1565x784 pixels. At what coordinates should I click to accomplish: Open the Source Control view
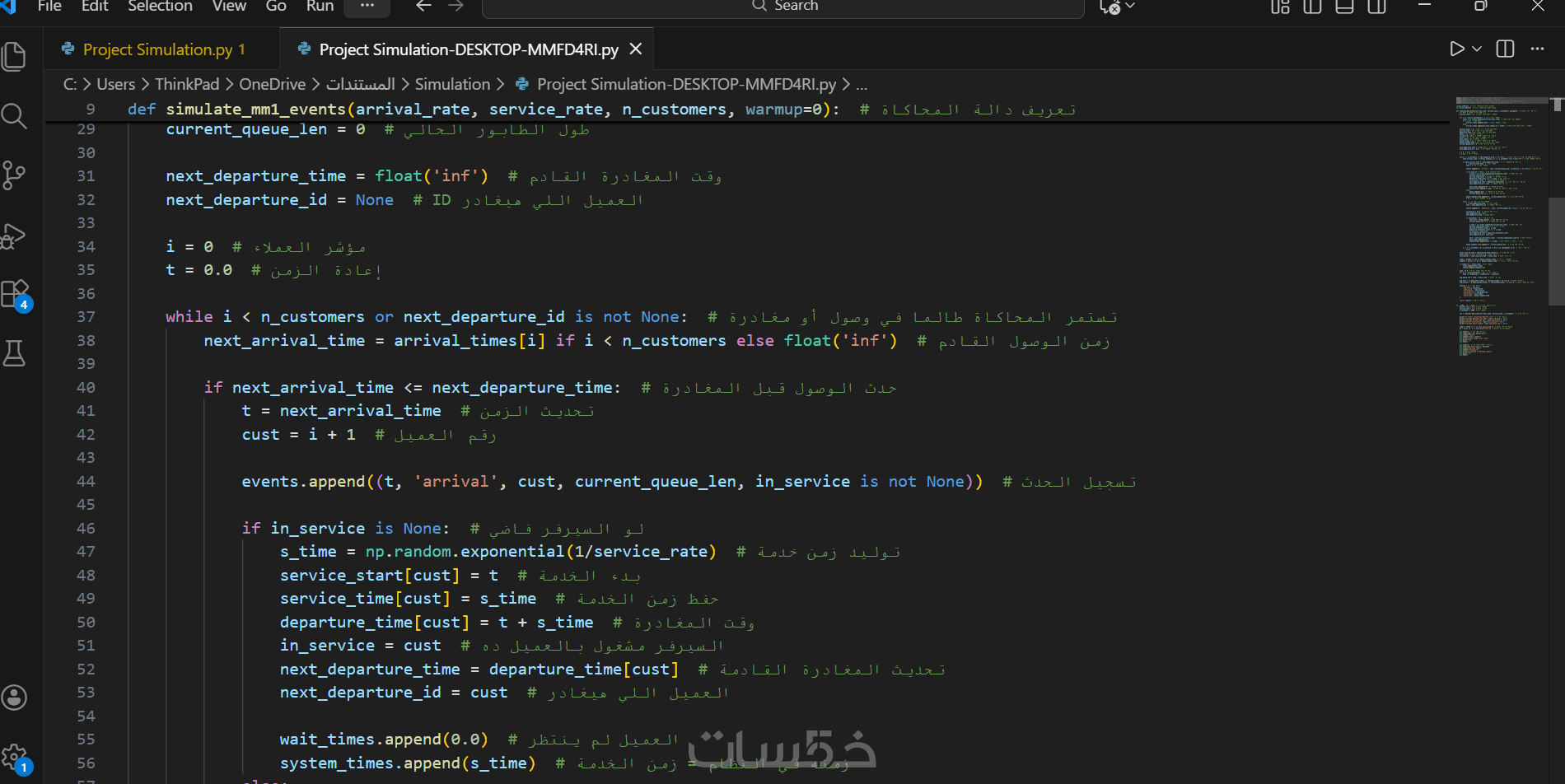15,175
